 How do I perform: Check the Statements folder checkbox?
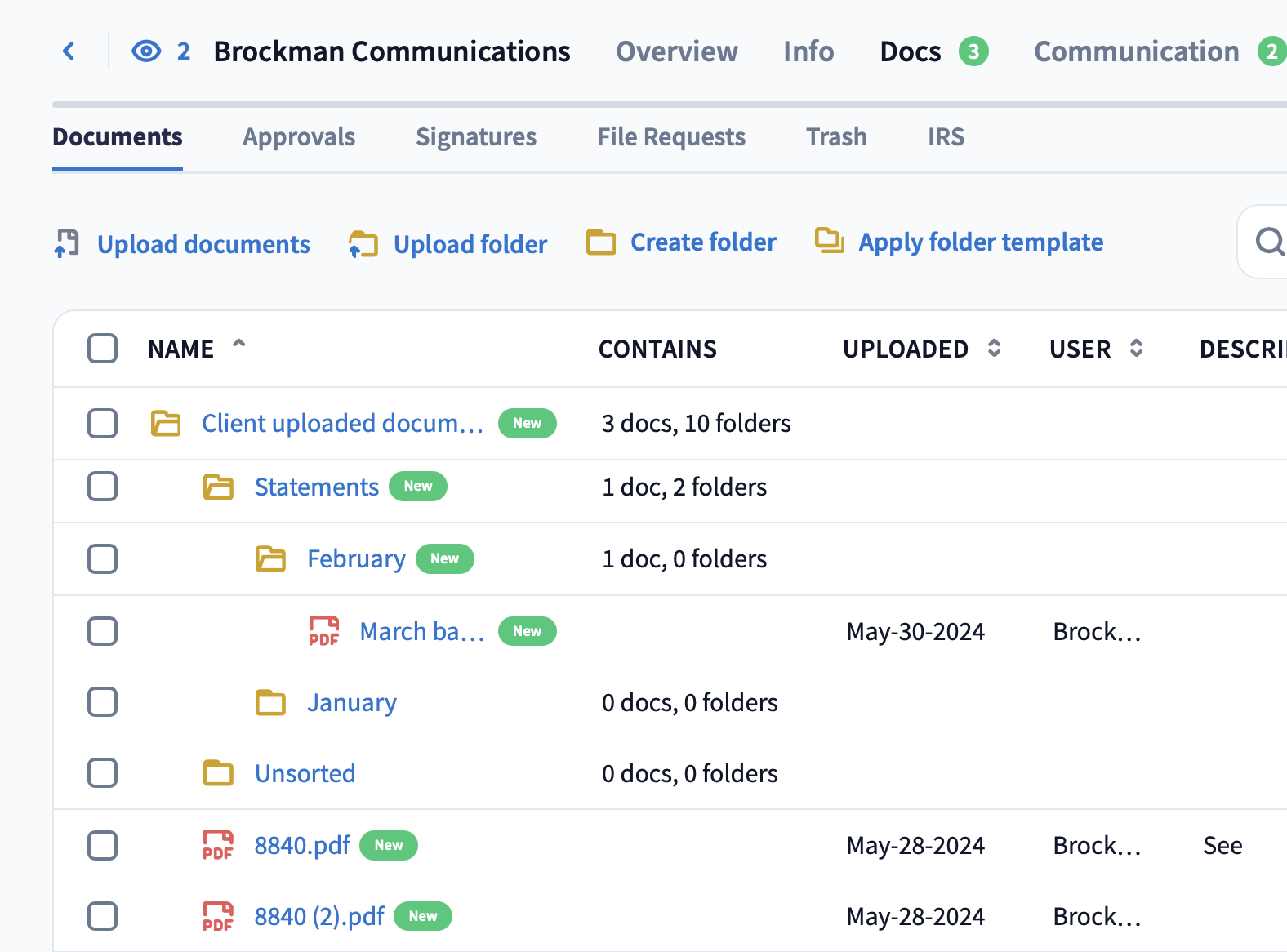coord(103,487)
